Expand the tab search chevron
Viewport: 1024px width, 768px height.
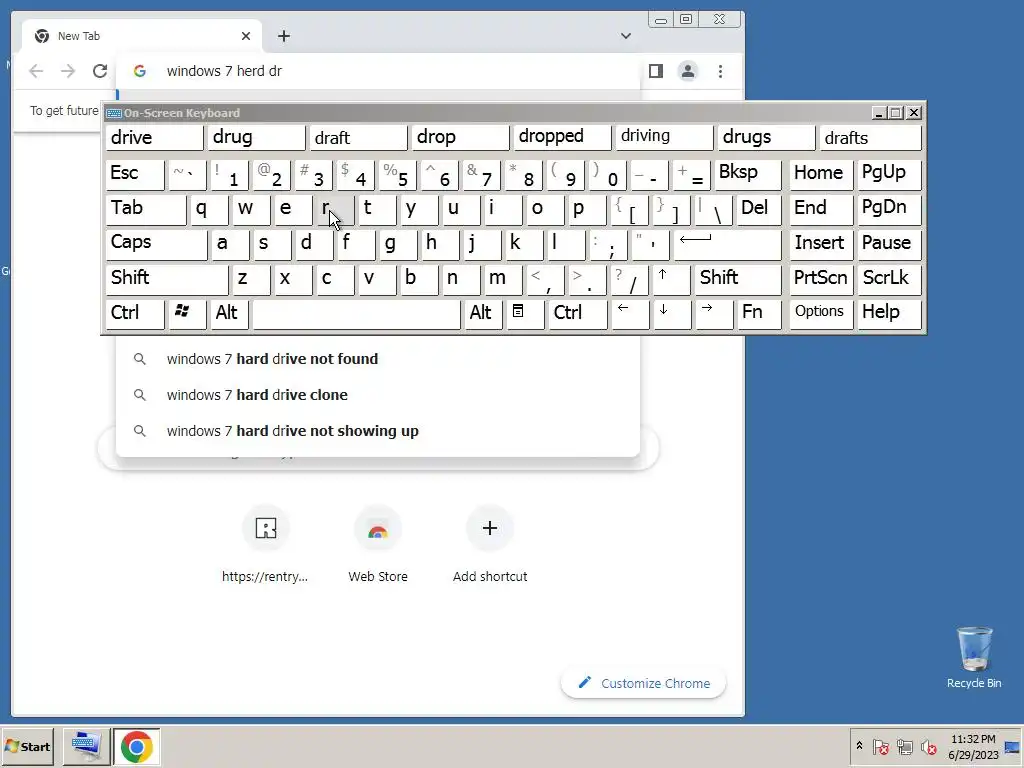[x=626, y=36]
